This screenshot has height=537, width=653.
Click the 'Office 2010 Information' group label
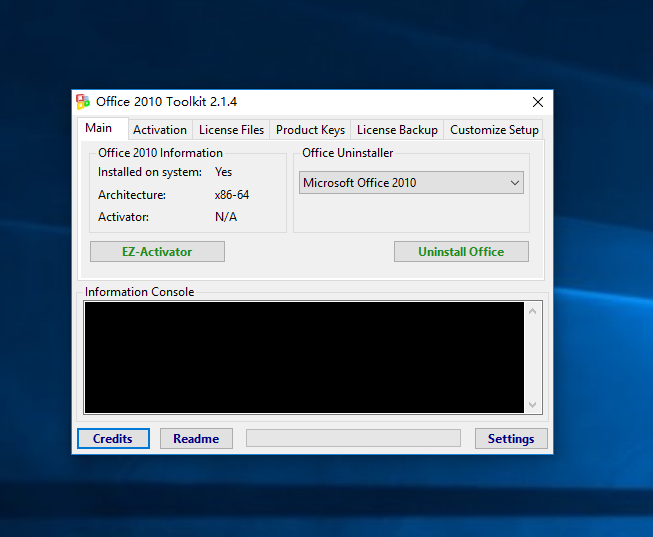[x=160, y=153]
